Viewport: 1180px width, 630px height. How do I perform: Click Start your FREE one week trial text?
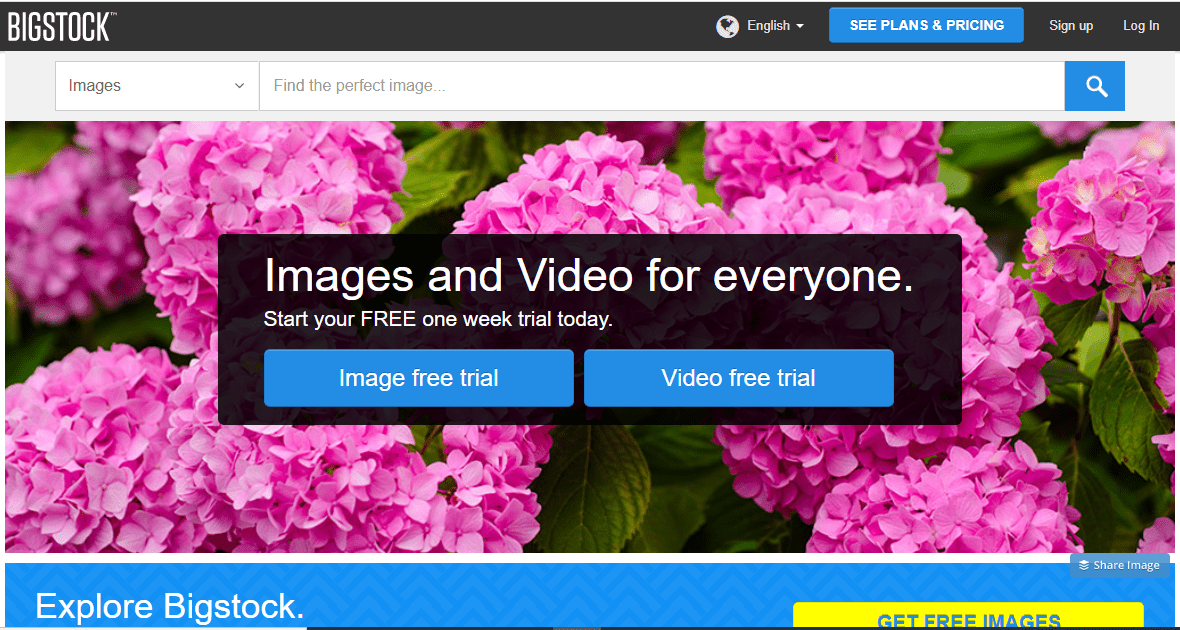point(438,319)
